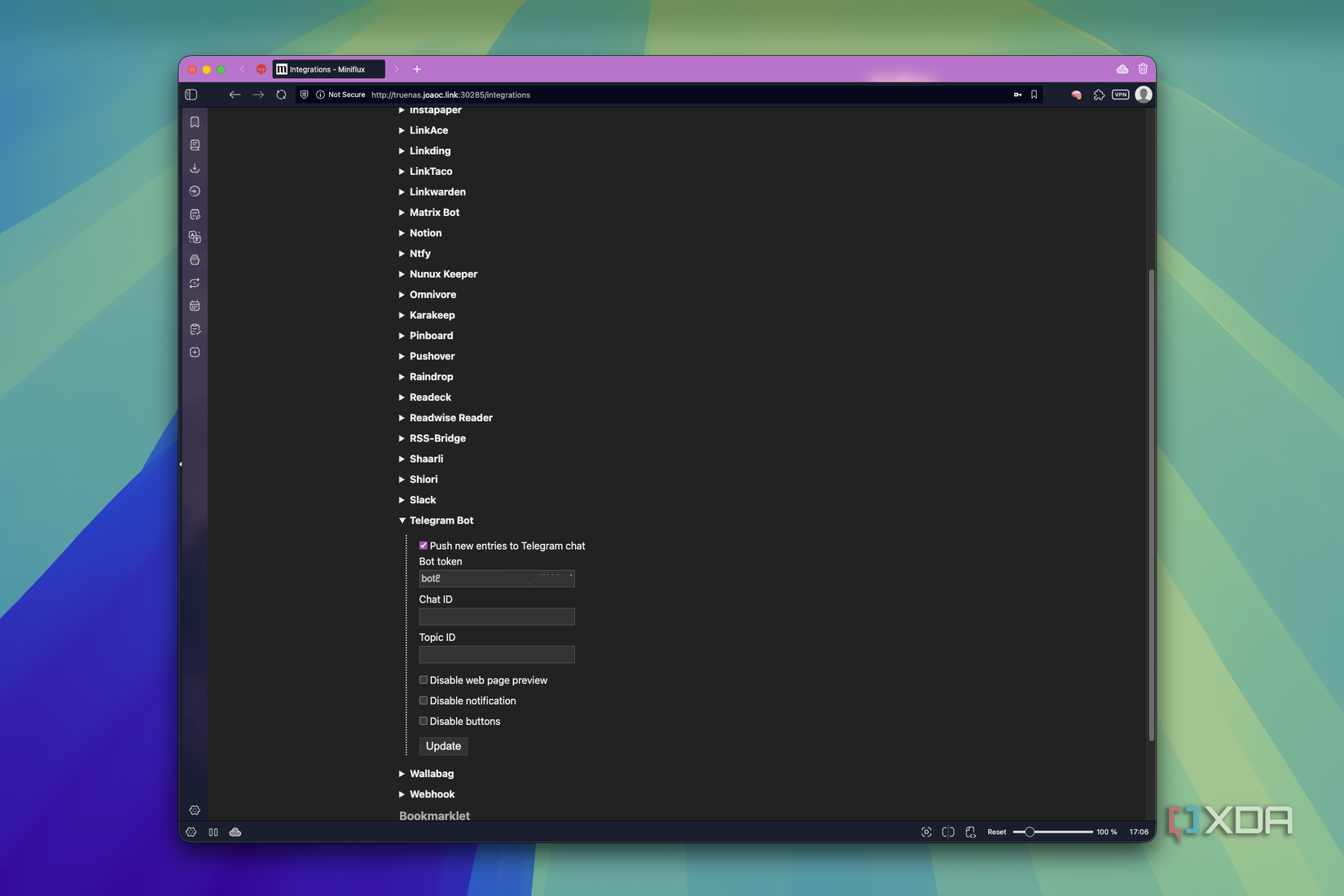
Task: Open the Translate icon in sidebar
Action: 195,237
